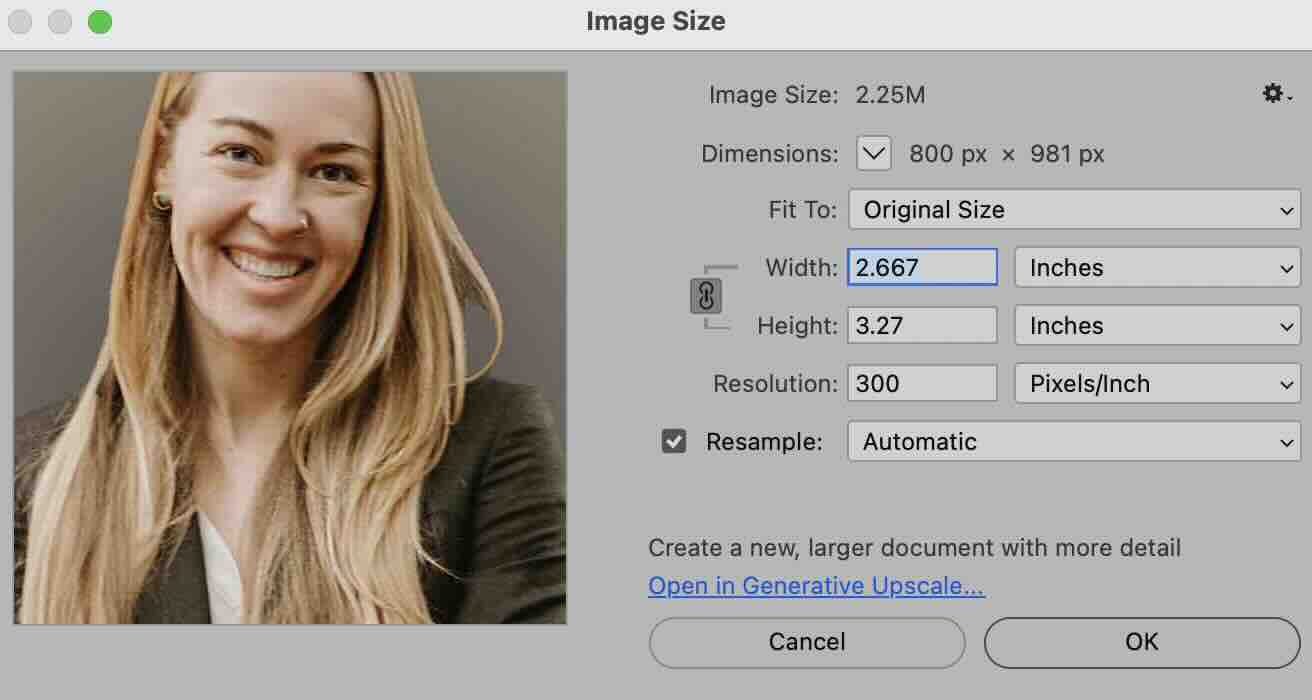This screenshot has width=1312, height=700.
Task: Click the Height value field showing 3.27
Action: pyautogui.click(x=921, y=324)
